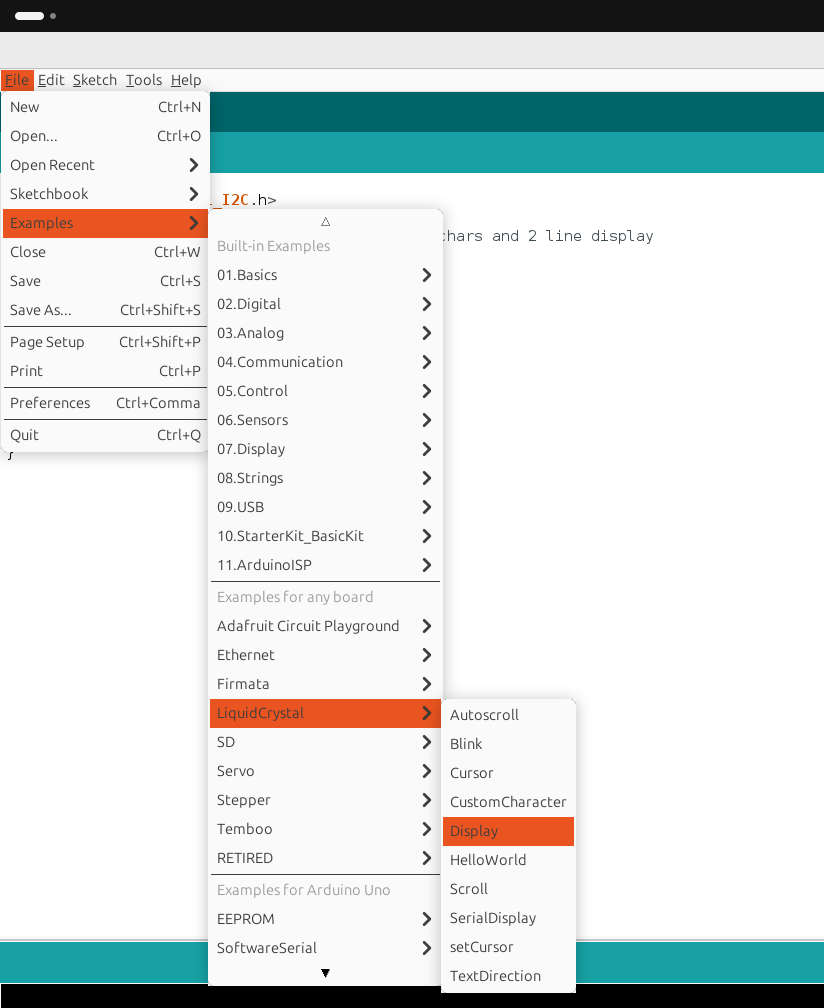
Task: Expand the 03.Analog examples
Action: [x=325, y=333]
